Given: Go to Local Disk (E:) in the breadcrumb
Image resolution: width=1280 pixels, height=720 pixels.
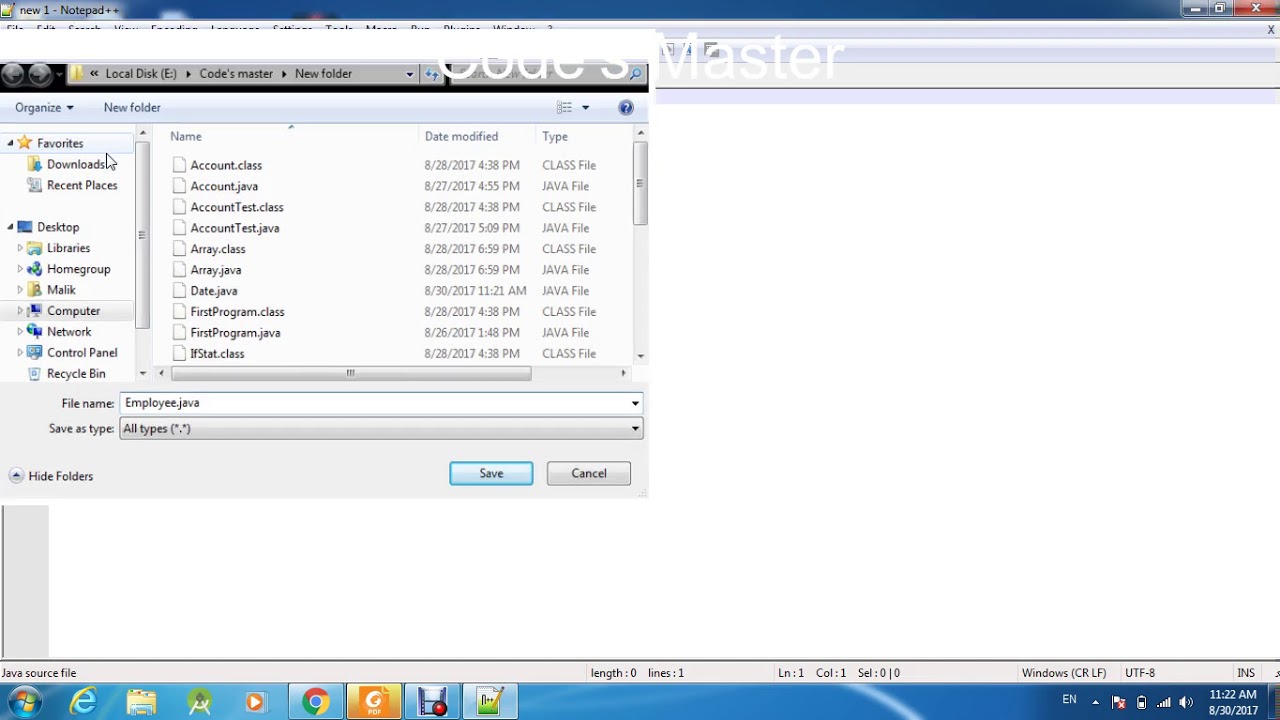Looking at the screenshot, I should (141, 74).
